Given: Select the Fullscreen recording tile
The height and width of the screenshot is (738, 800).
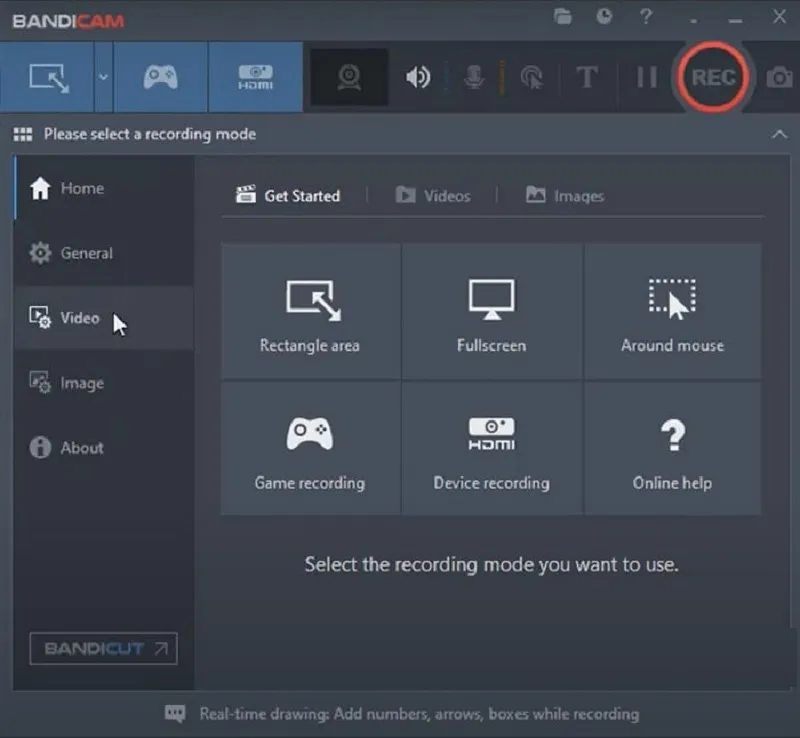Looking at the screenshot, I should coord(491,310).
